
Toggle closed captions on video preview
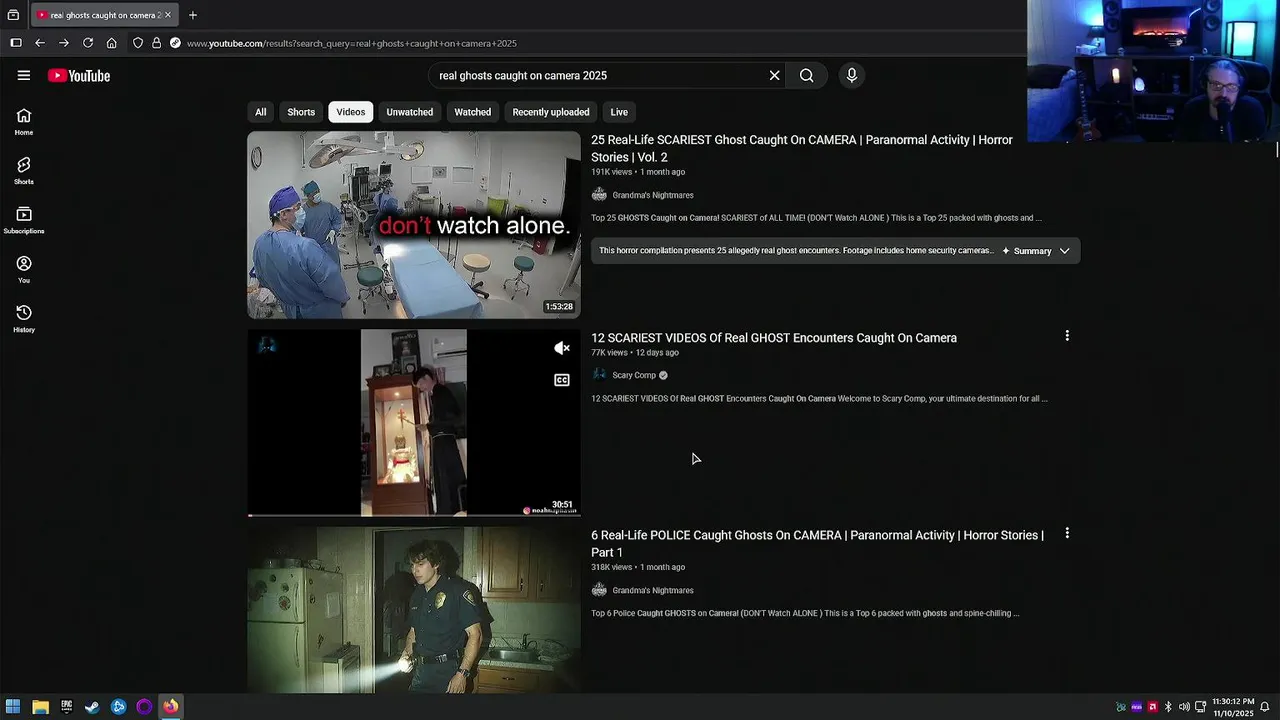562,380
